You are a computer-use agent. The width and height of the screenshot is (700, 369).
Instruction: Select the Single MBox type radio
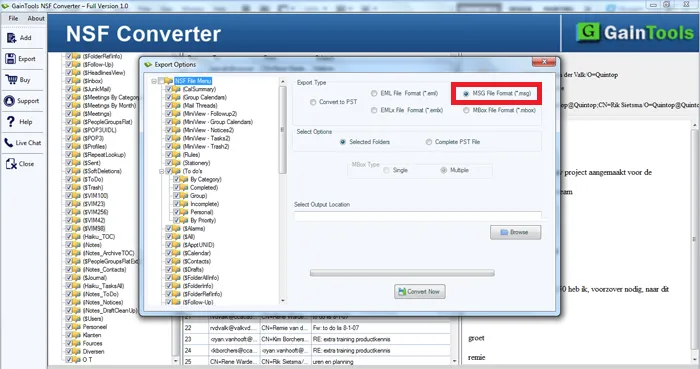(x=386, y=170)
